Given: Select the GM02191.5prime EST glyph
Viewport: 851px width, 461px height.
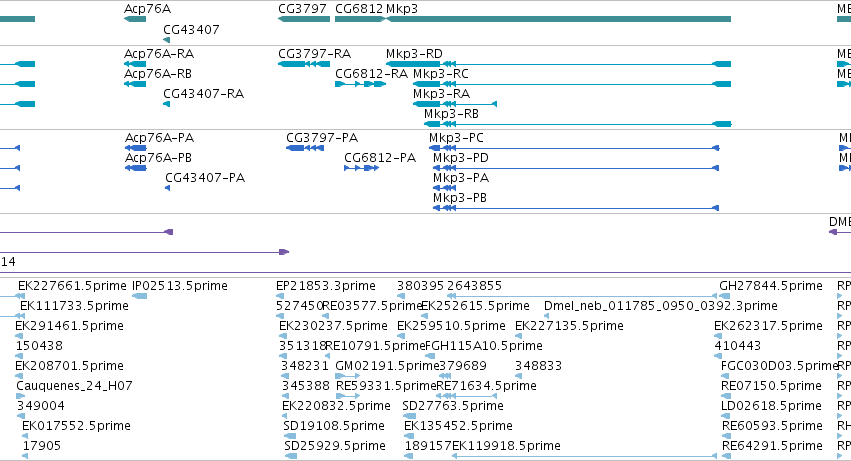Looking at the screenshot, I should [x=347, y=376].
